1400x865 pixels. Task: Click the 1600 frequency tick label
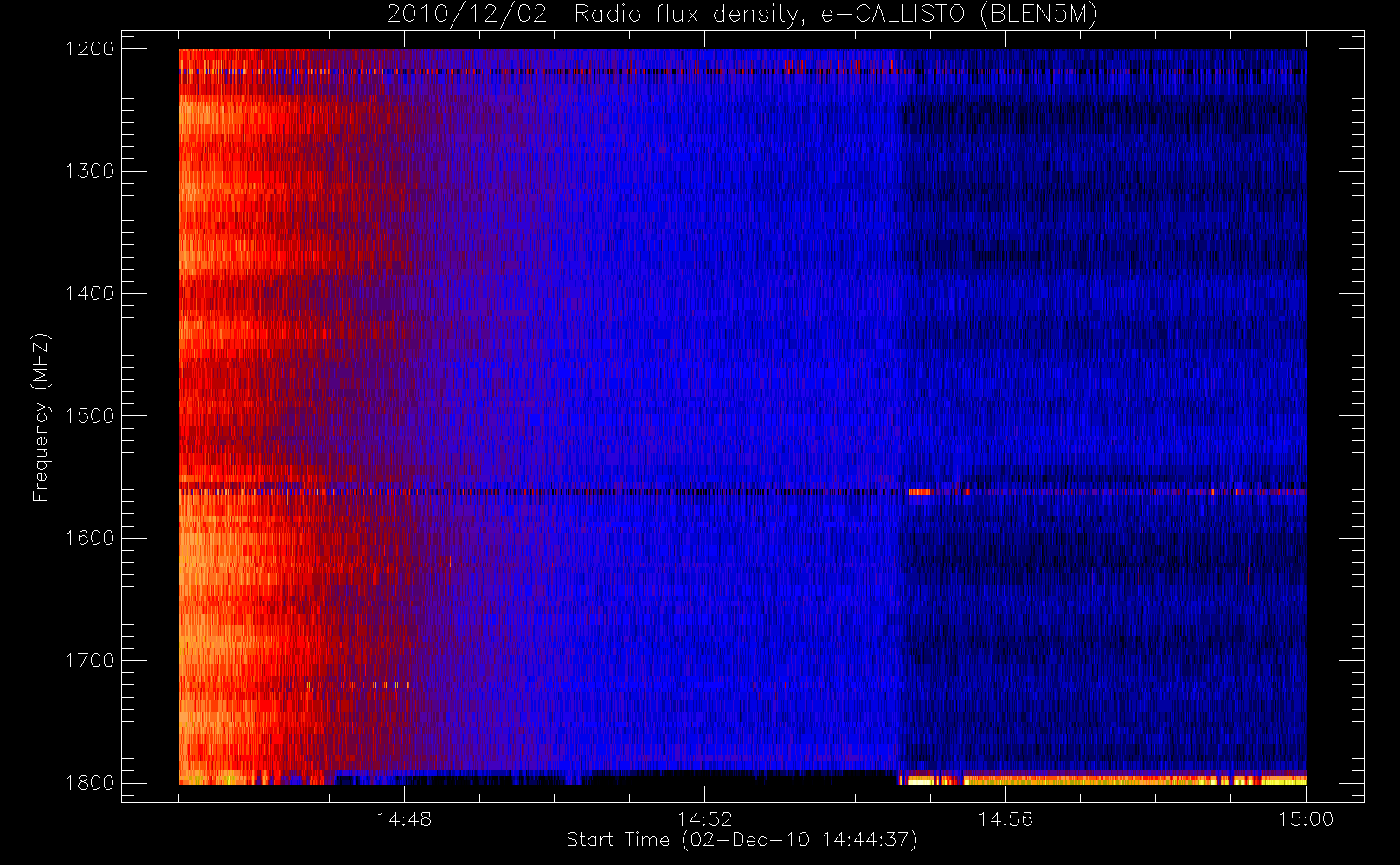tap(90, 538)
